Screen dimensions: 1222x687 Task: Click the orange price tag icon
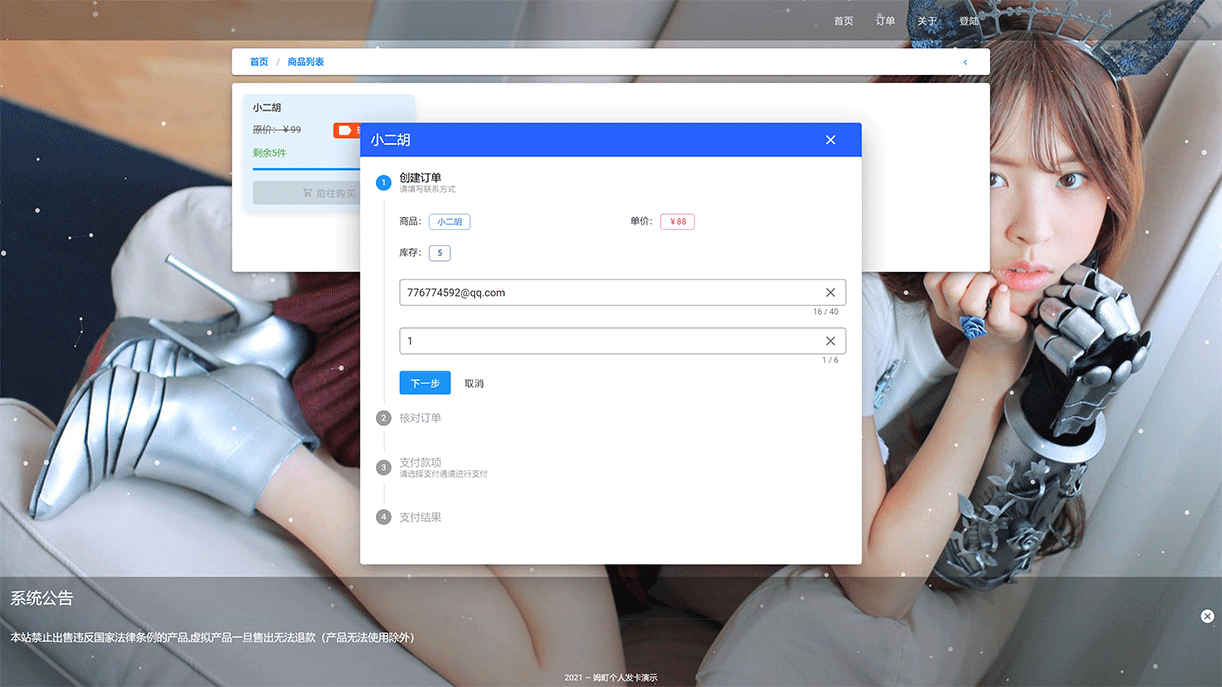coord(344,130)
